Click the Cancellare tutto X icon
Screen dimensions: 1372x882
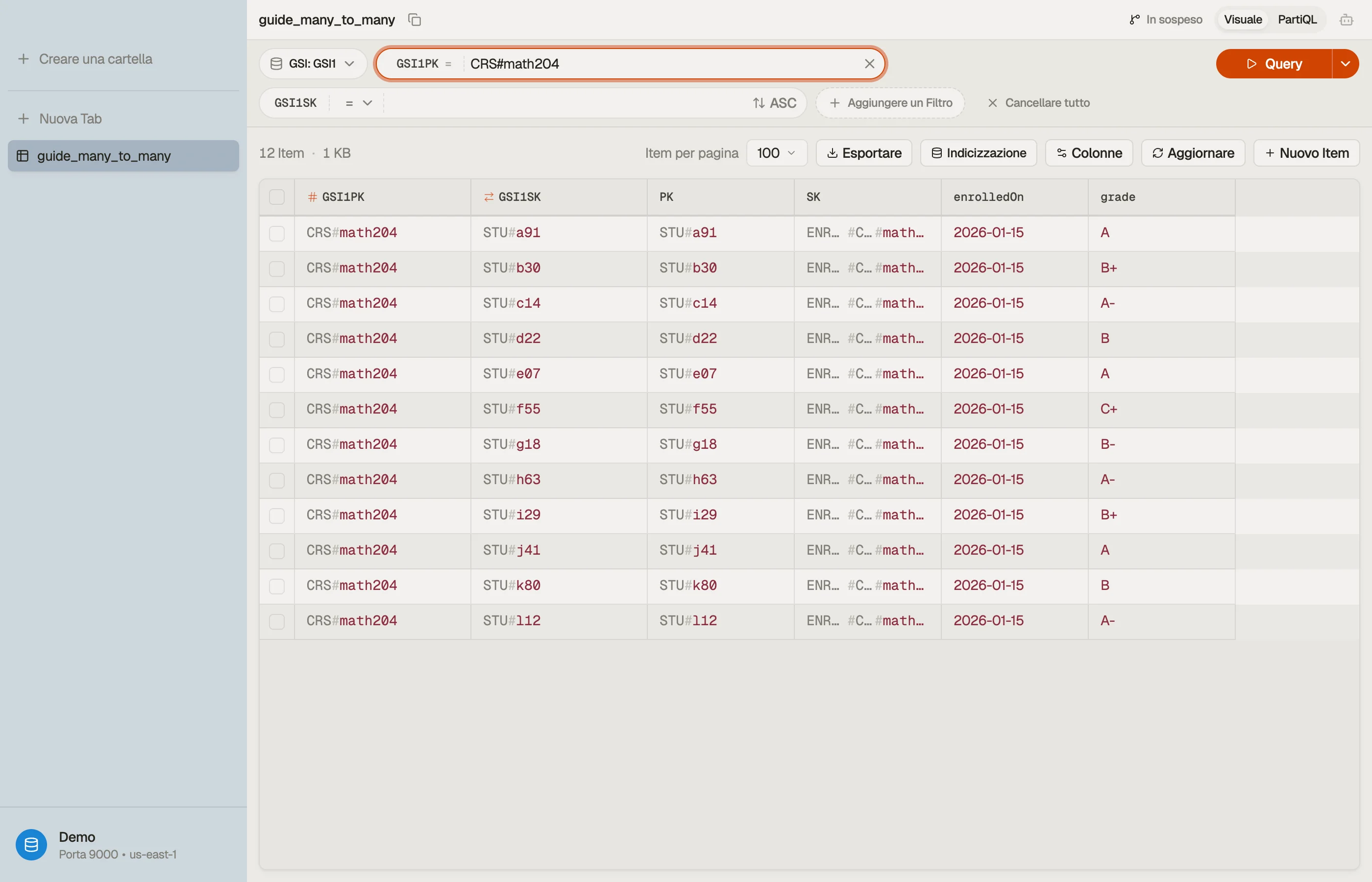pos(992,103)
